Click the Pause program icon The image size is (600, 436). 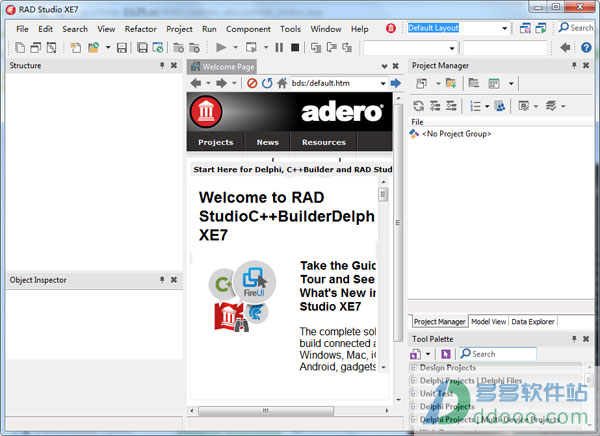(279, 47)
